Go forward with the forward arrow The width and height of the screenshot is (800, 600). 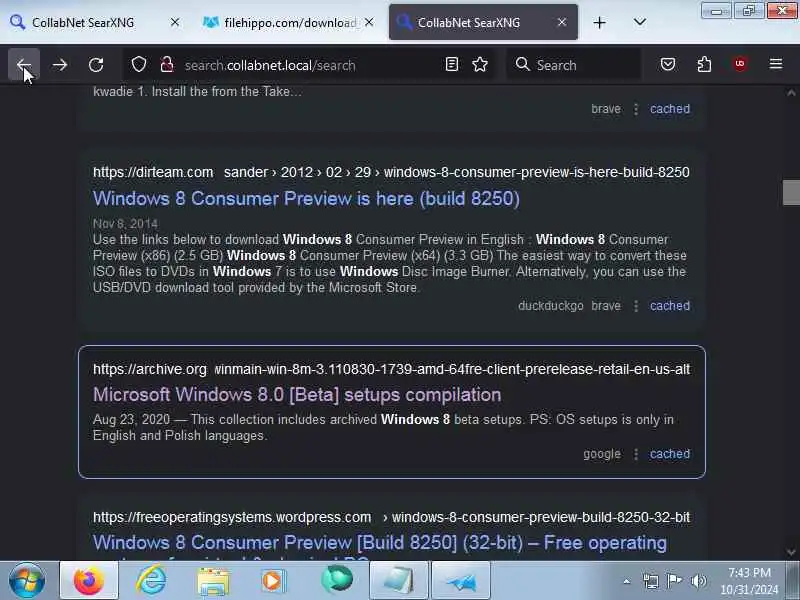(x=60, y=65)
